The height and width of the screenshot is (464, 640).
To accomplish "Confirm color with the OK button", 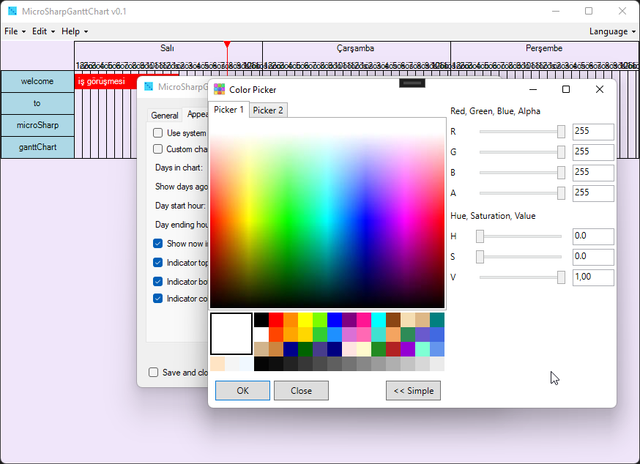I will (243, 390).
